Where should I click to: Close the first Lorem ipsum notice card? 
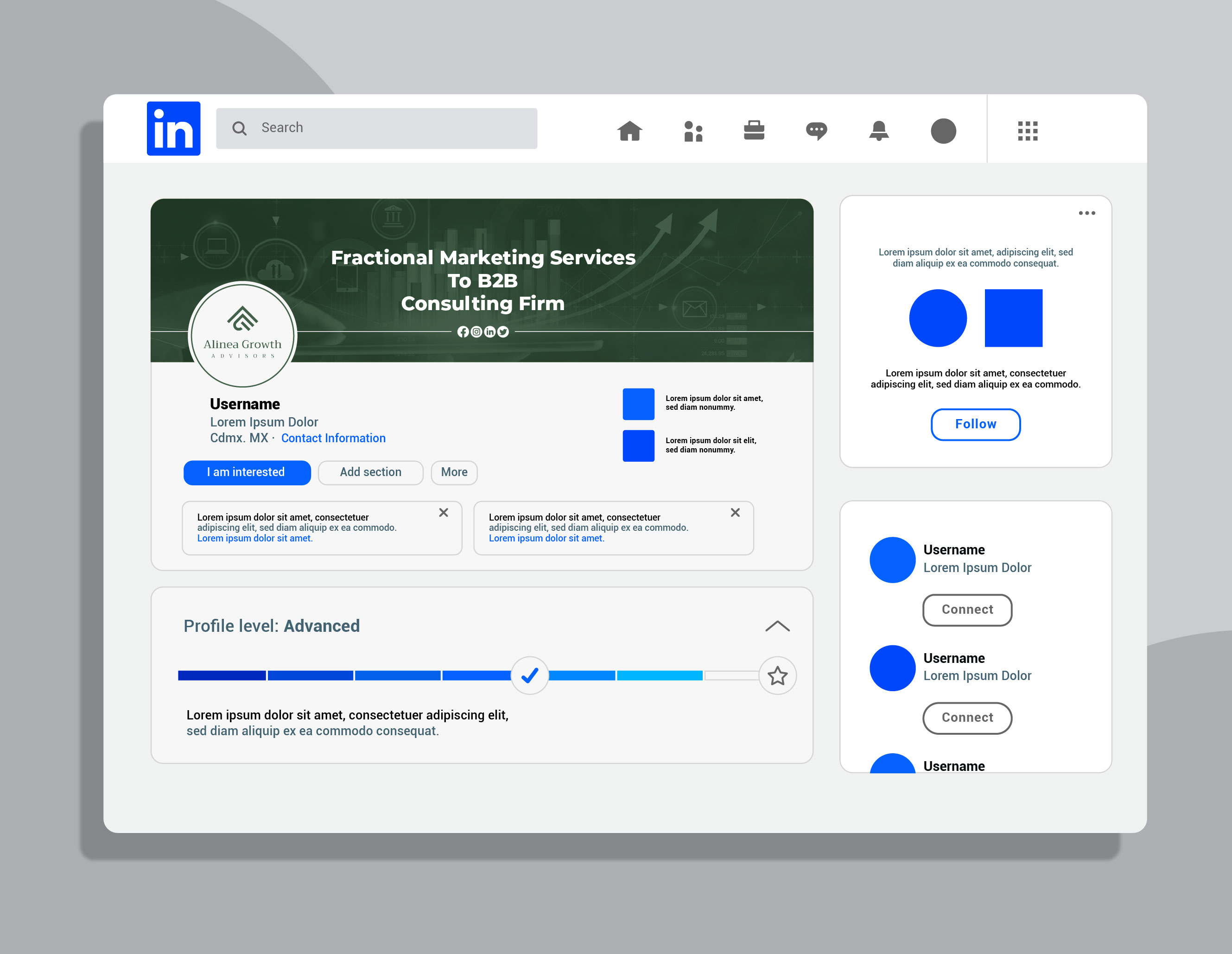pyautogui.click(x=444, y=512)
